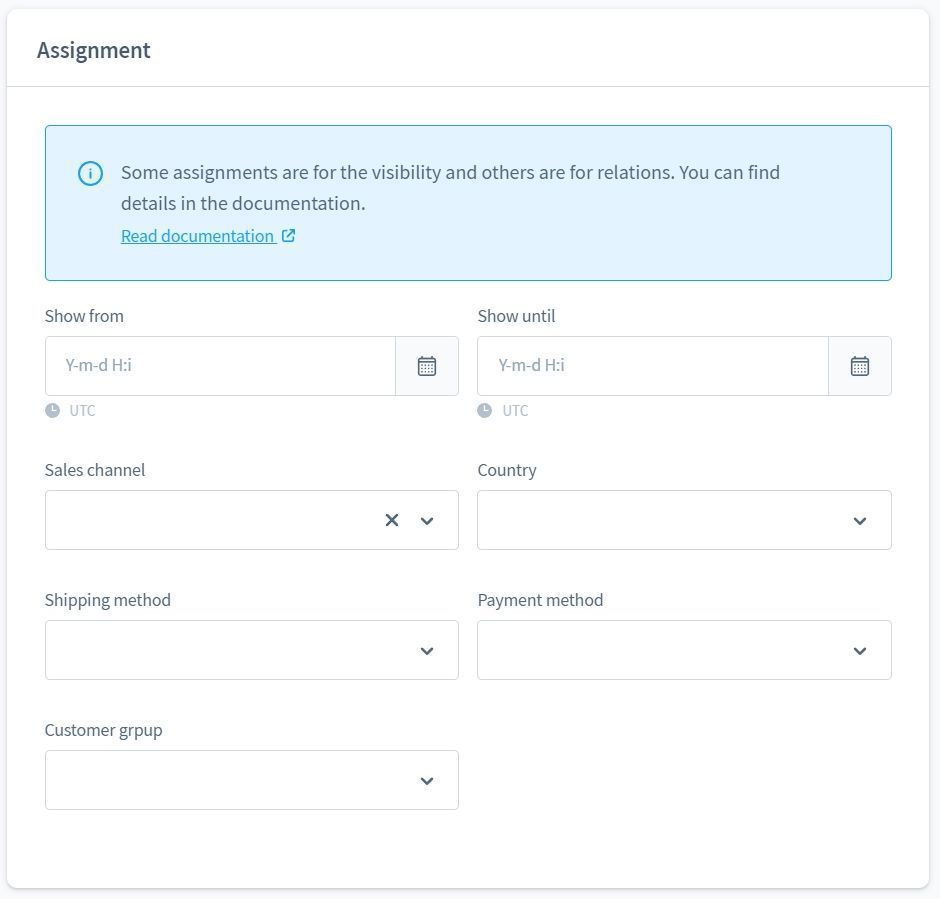This screenshot has height=899, width=940.
Task: Open the Read documentation link
Action: click(x=198, y=236)
